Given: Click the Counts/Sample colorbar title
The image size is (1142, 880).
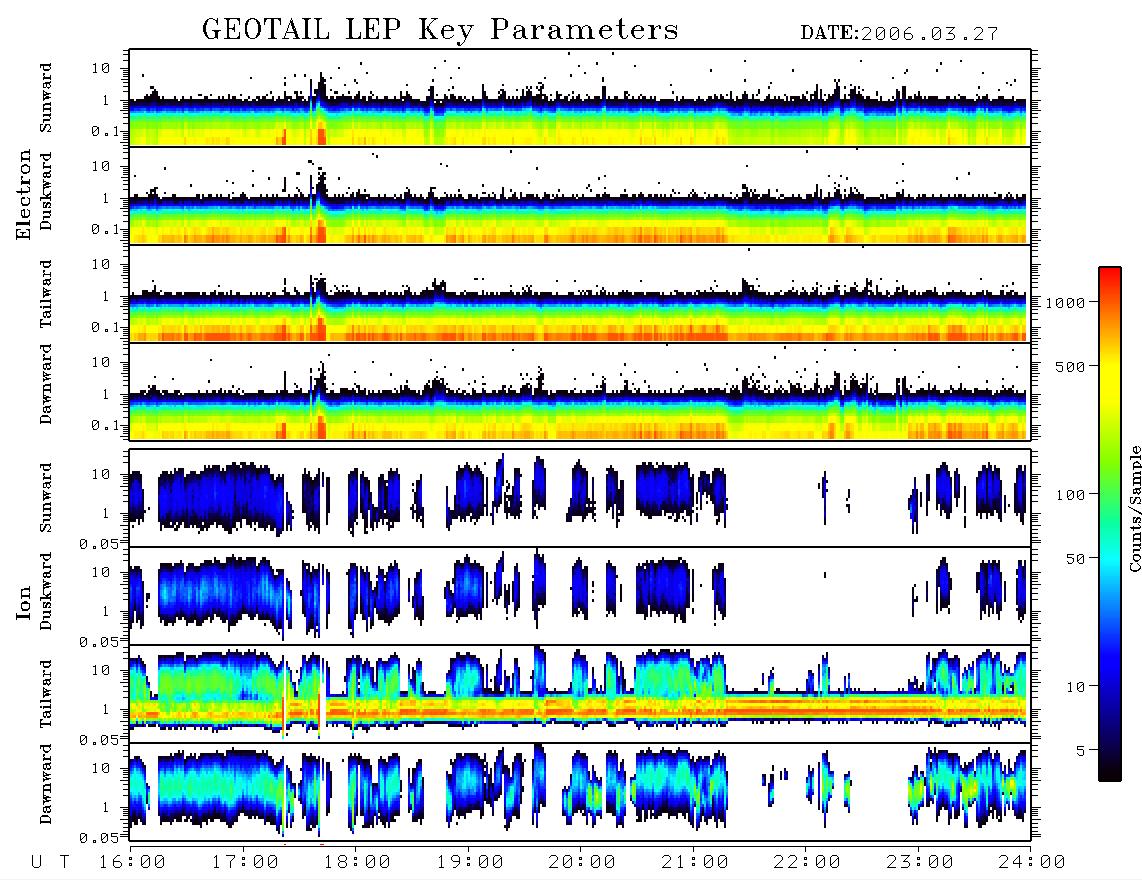Looking at the screenshot, I should click(x=1134, y=508).
